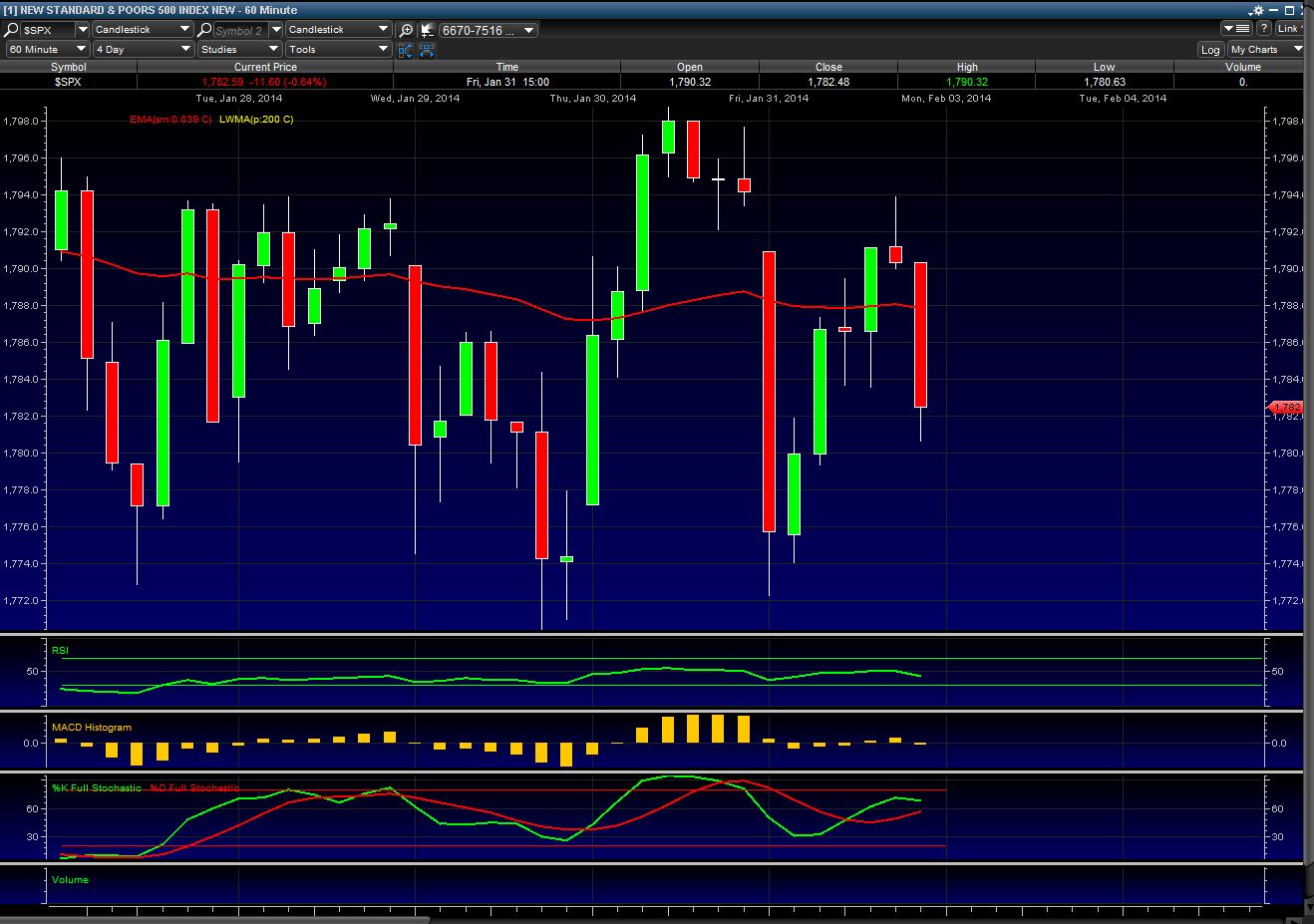Click the Current Price column header

point(265,67)
